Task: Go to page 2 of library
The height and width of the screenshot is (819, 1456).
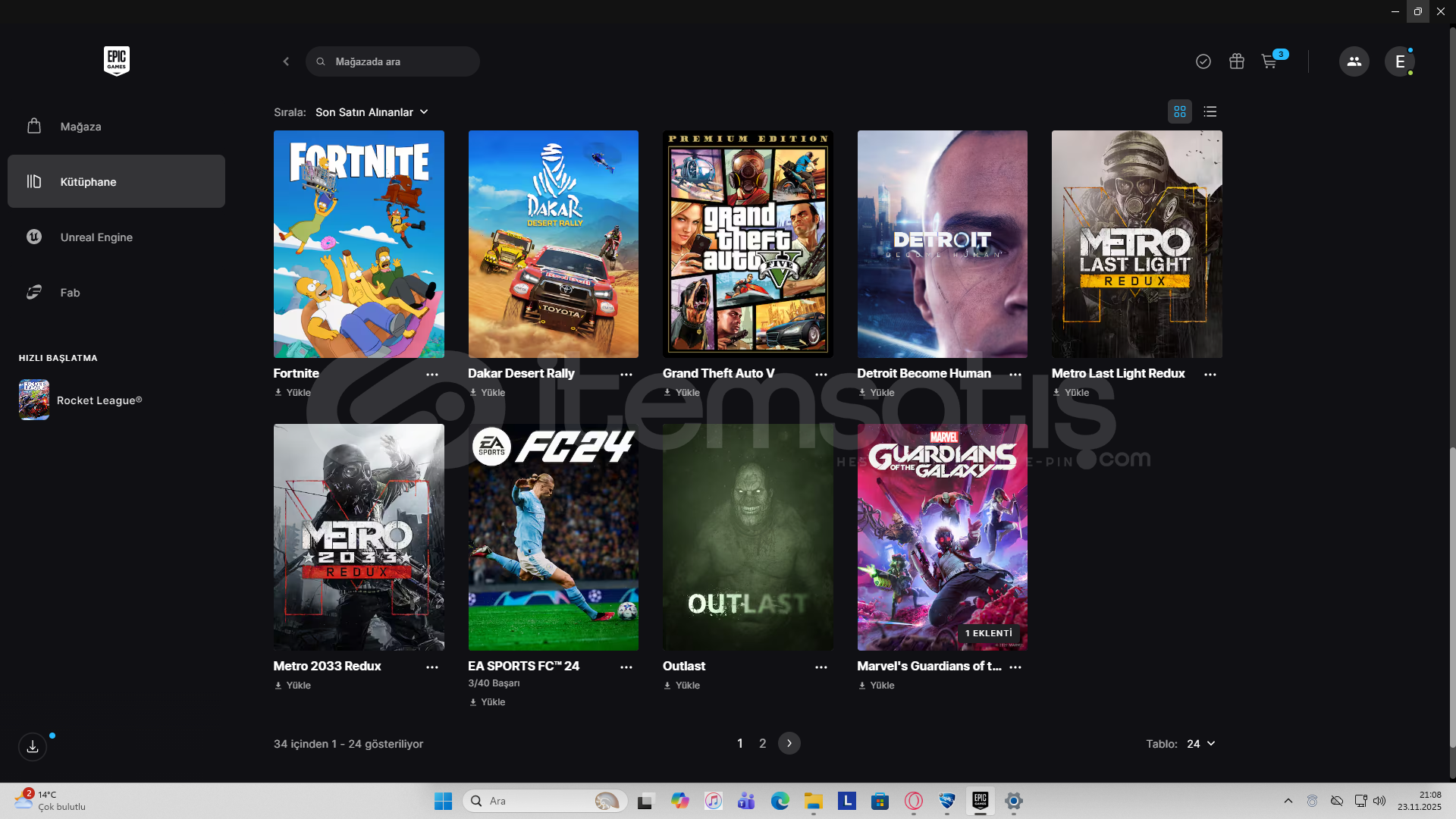Action: (762, 744)
